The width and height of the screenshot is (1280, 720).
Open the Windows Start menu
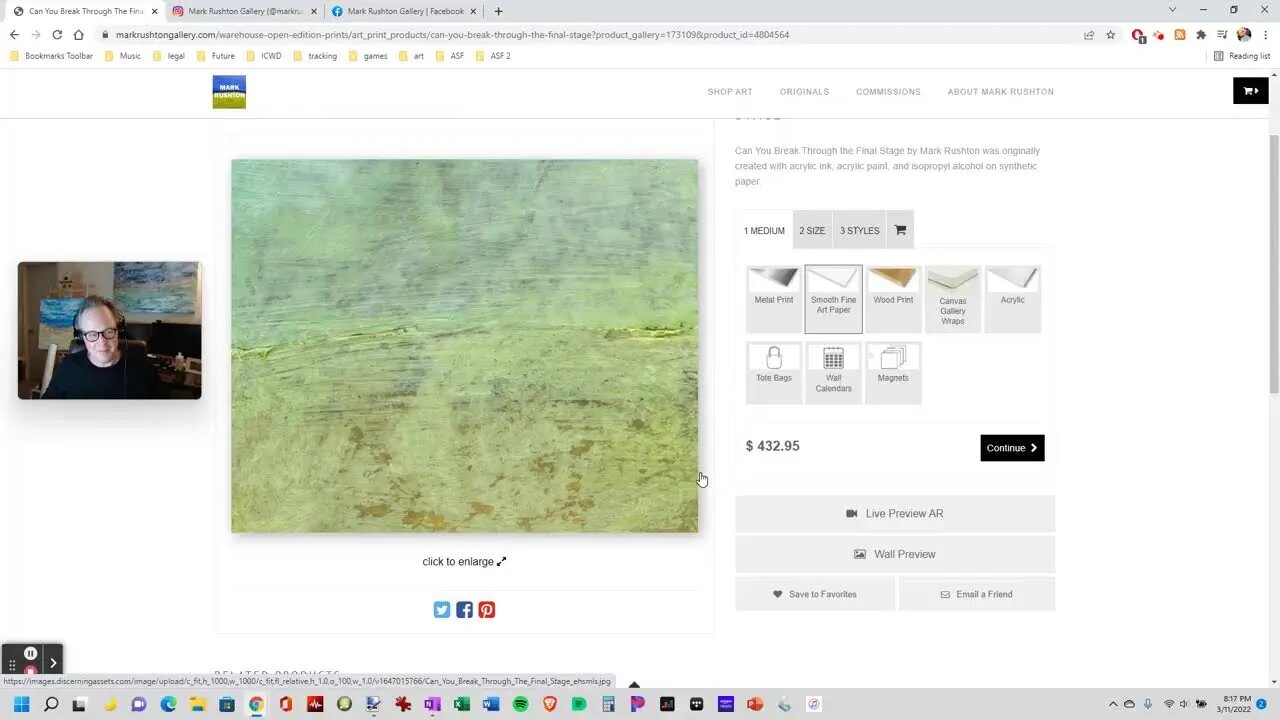pos(21,704)
